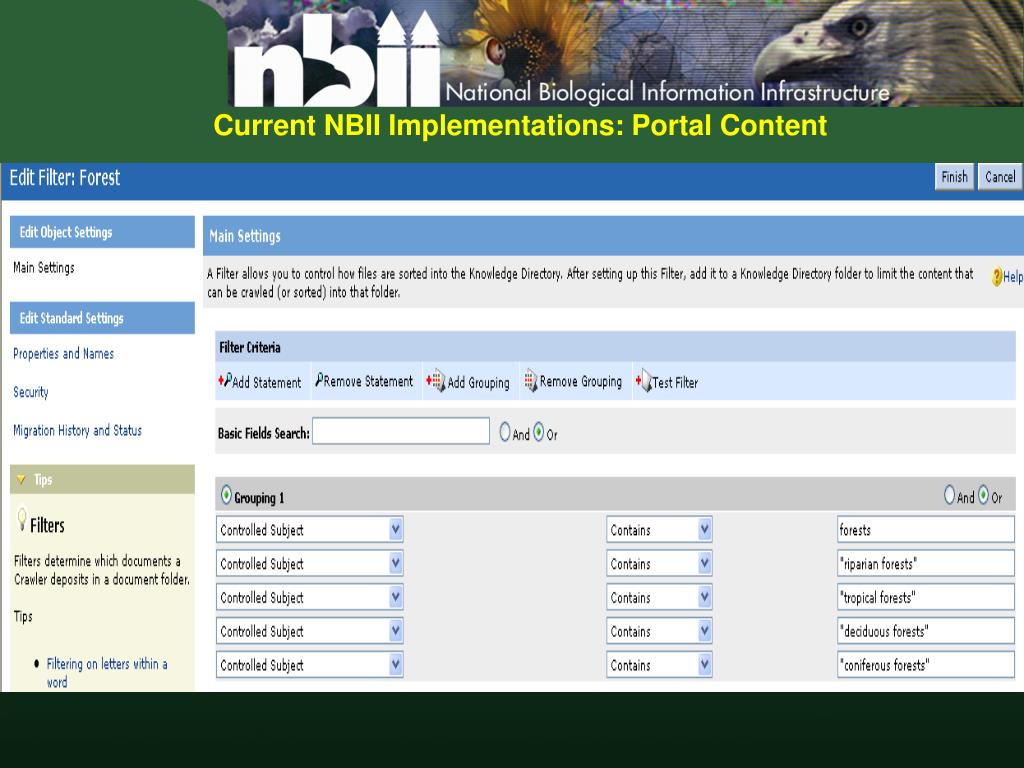Click the NBII logo in banner

(336, 60)
